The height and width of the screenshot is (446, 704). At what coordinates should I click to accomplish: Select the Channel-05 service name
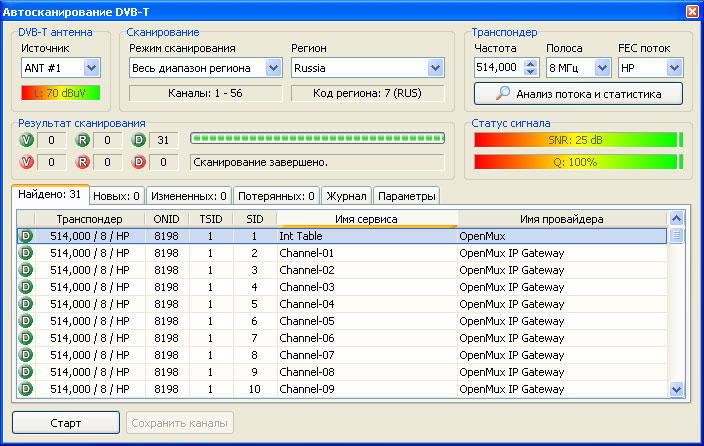pyautogui.click(x=307, y=321)
